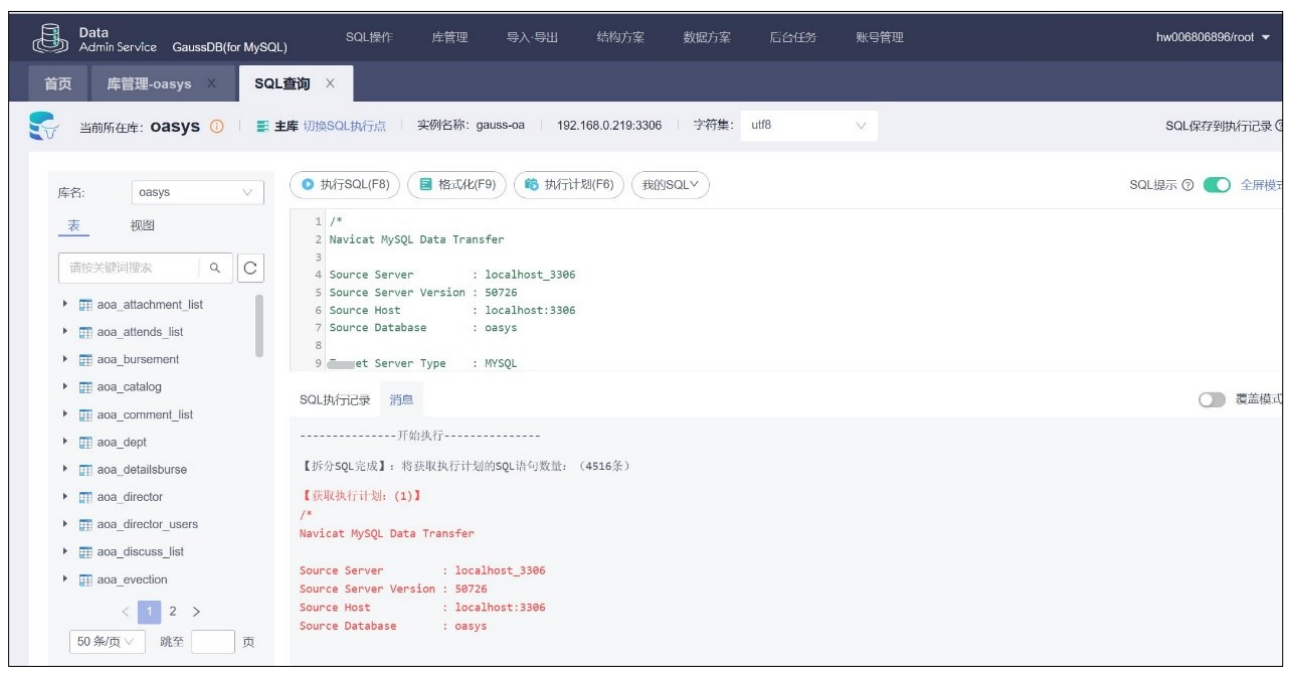Open the 库名 oasys dropdown
Viewport: 1291px width, 673px height.
(x=196, y=192)
